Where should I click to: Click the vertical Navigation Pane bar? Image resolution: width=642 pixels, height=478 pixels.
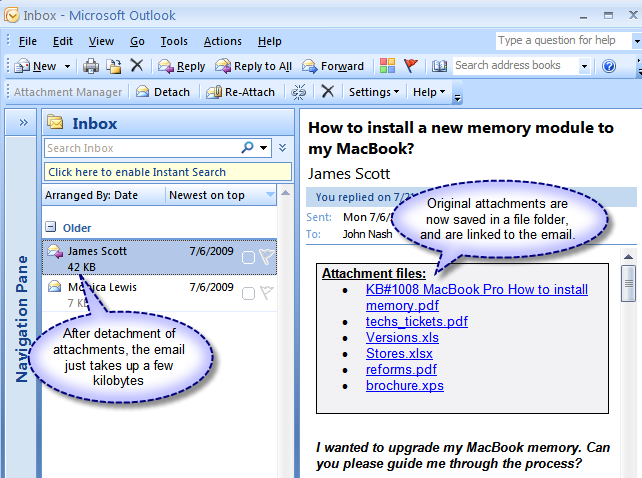coord(21,307)
